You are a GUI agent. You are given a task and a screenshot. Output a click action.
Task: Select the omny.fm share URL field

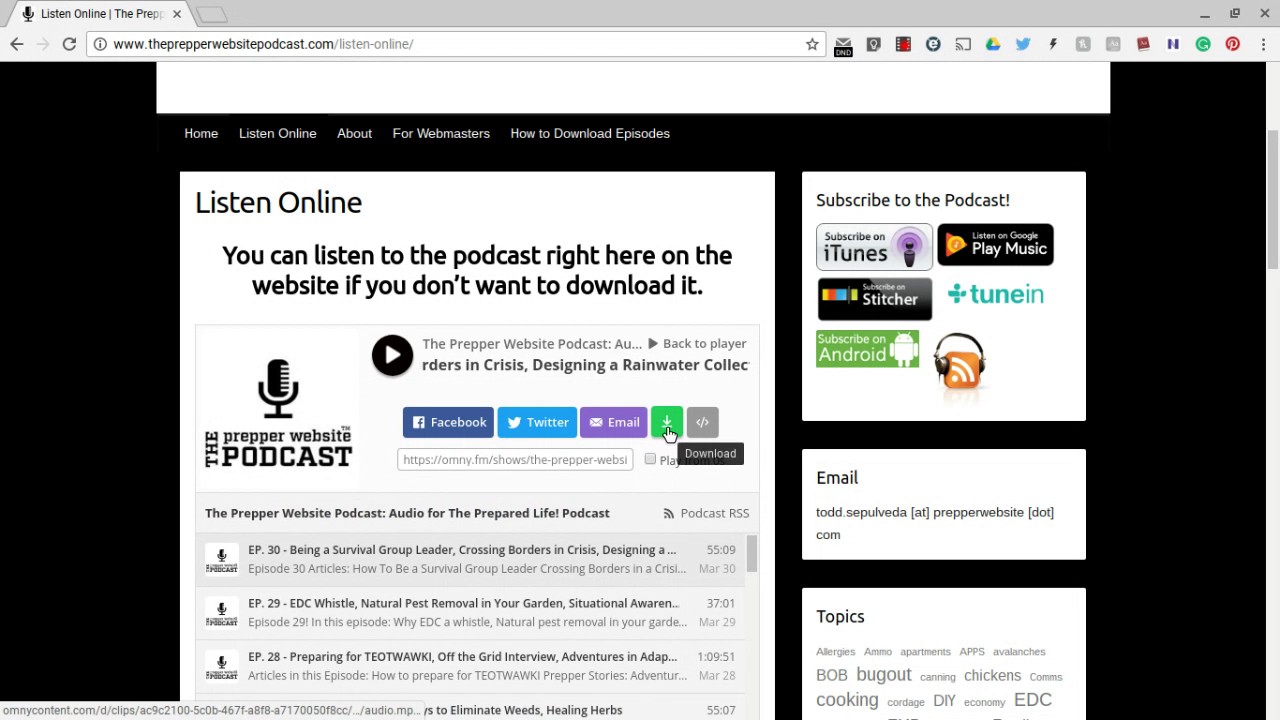[515, 459]
